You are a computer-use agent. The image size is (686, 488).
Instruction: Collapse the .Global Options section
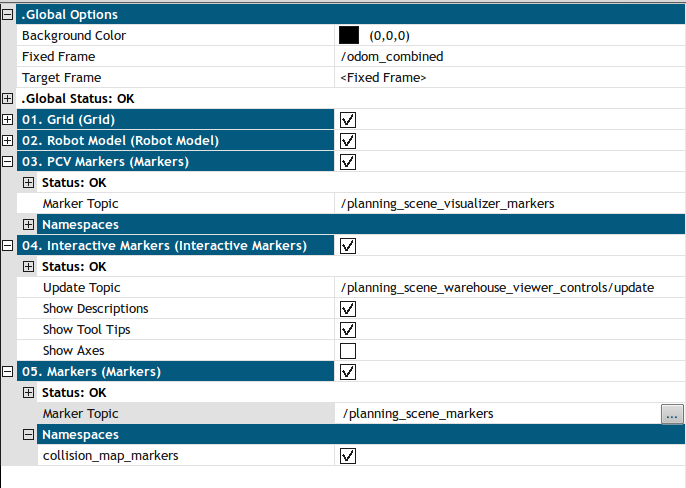click(8, 15)
